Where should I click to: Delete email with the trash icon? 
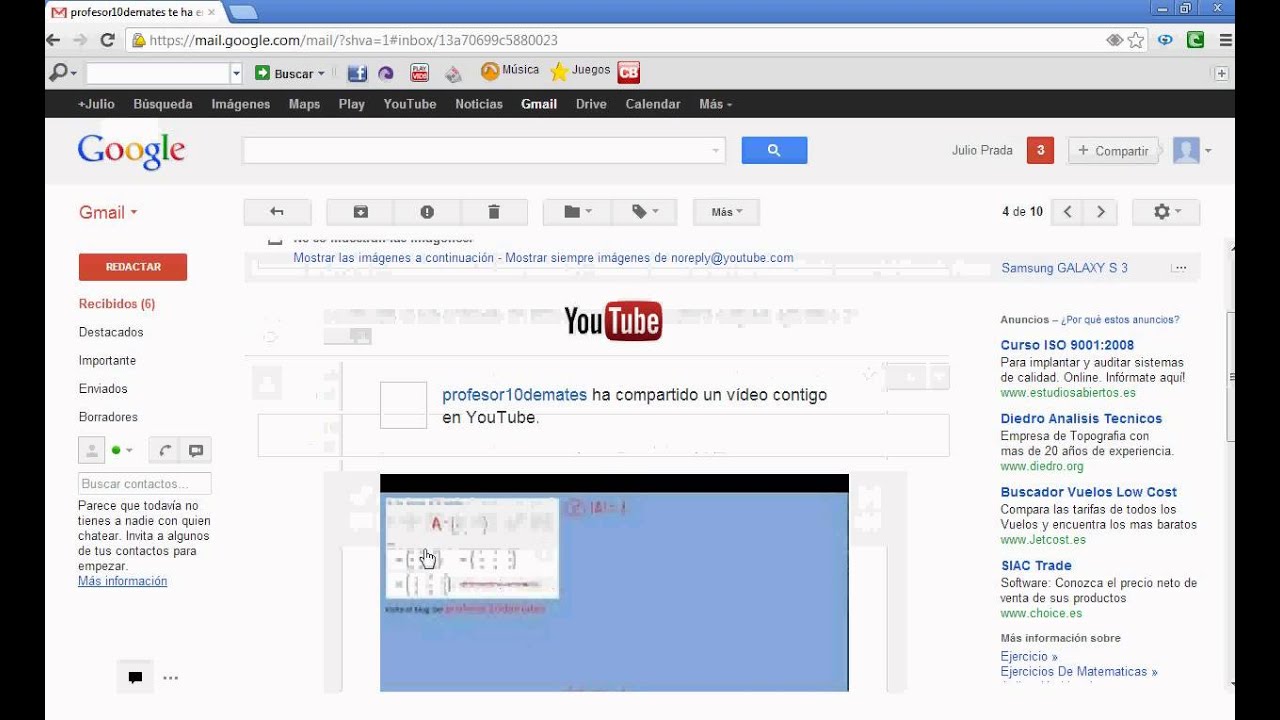[x=494, y=212]
